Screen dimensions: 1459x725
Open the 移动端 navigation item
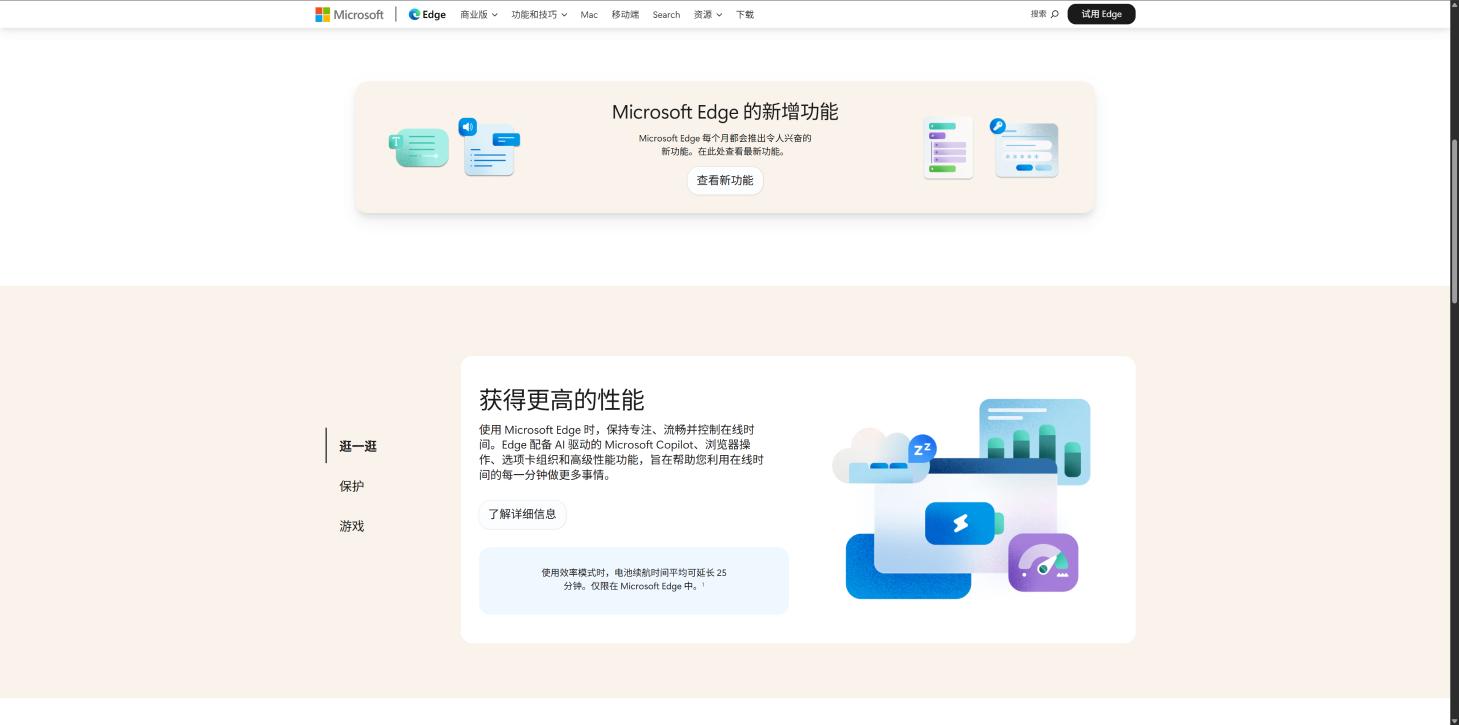click(x=625, y=15)
